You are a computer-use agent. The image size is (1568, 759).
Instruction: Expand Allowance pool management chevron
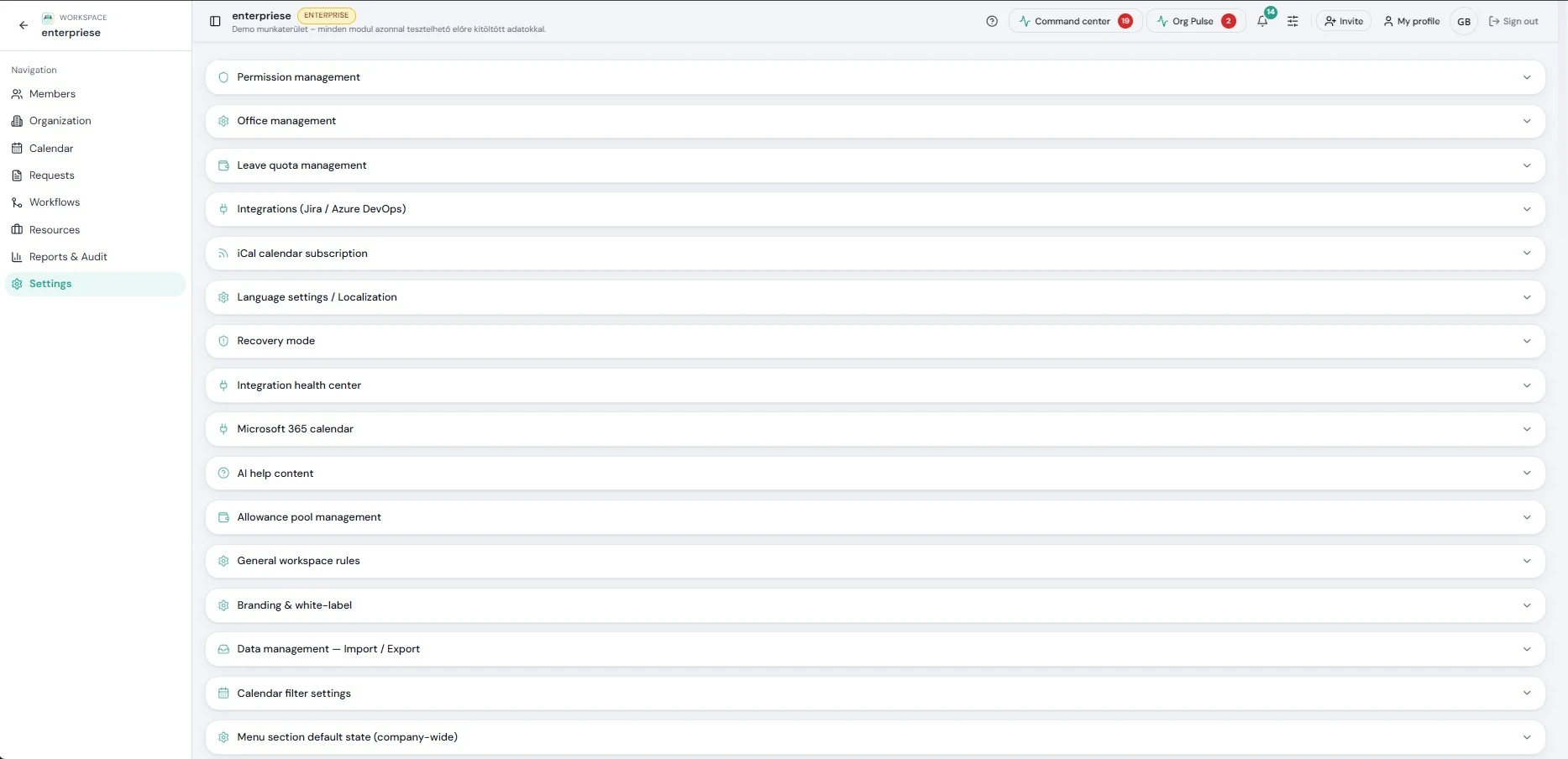[x=1527, y=517]
